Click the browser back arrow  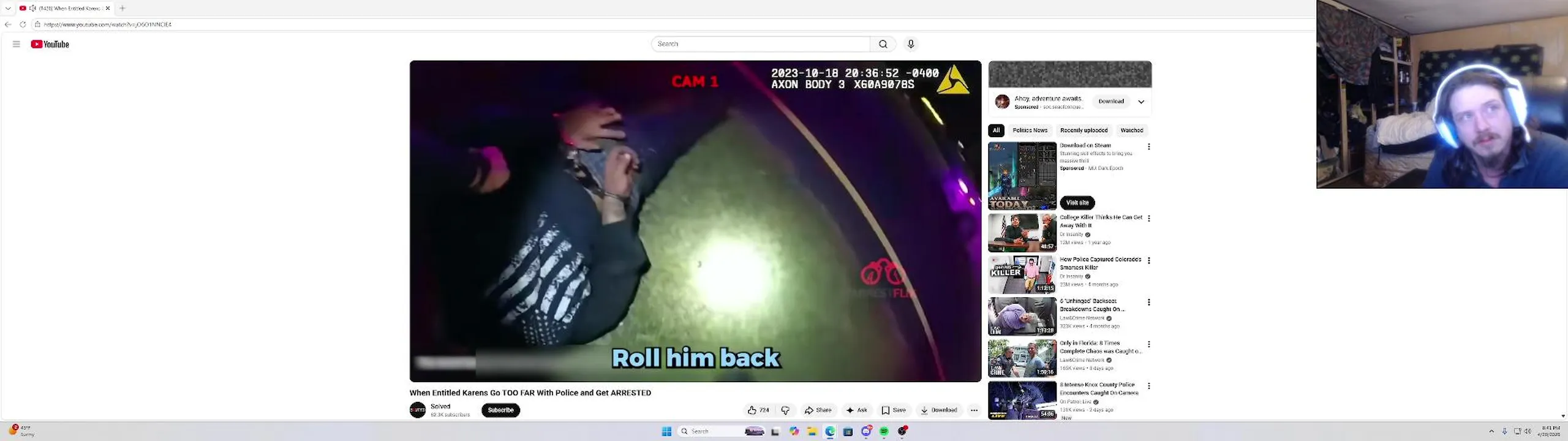click(8, 24)
